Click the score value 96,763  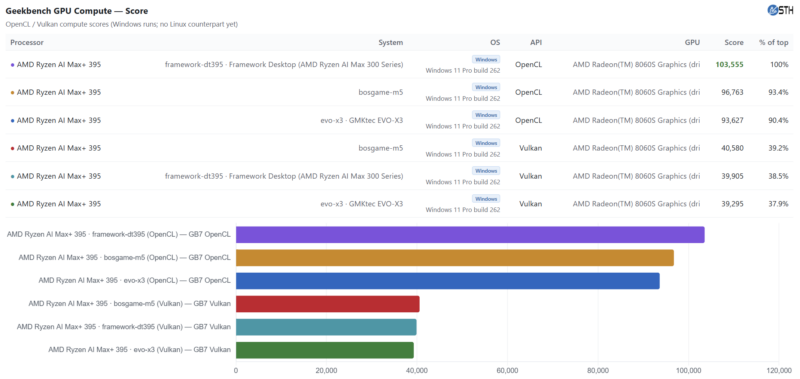(732, 93)
